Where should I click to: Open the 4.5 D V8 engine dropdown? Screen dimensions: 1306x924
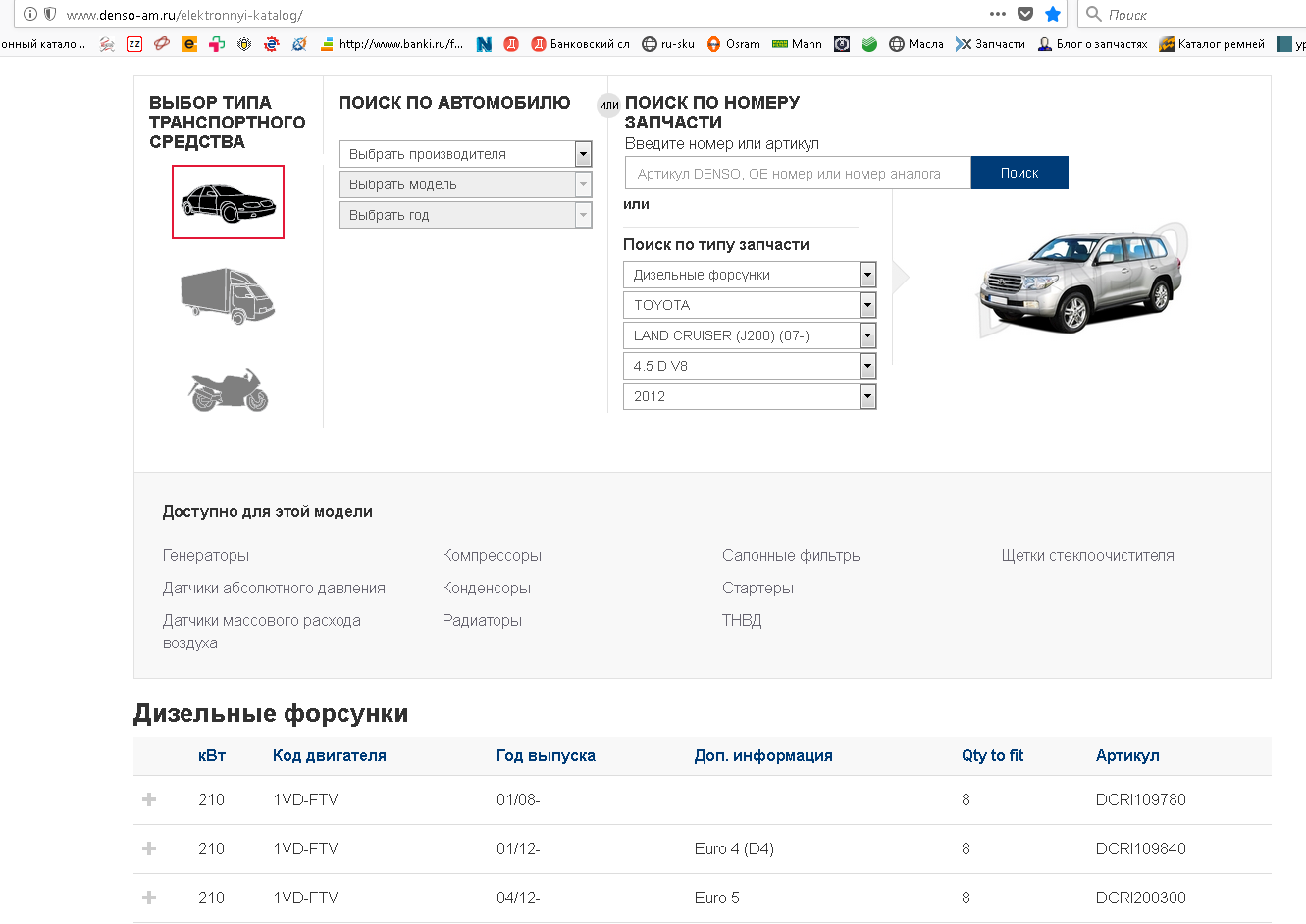click(x=750, y=366)
